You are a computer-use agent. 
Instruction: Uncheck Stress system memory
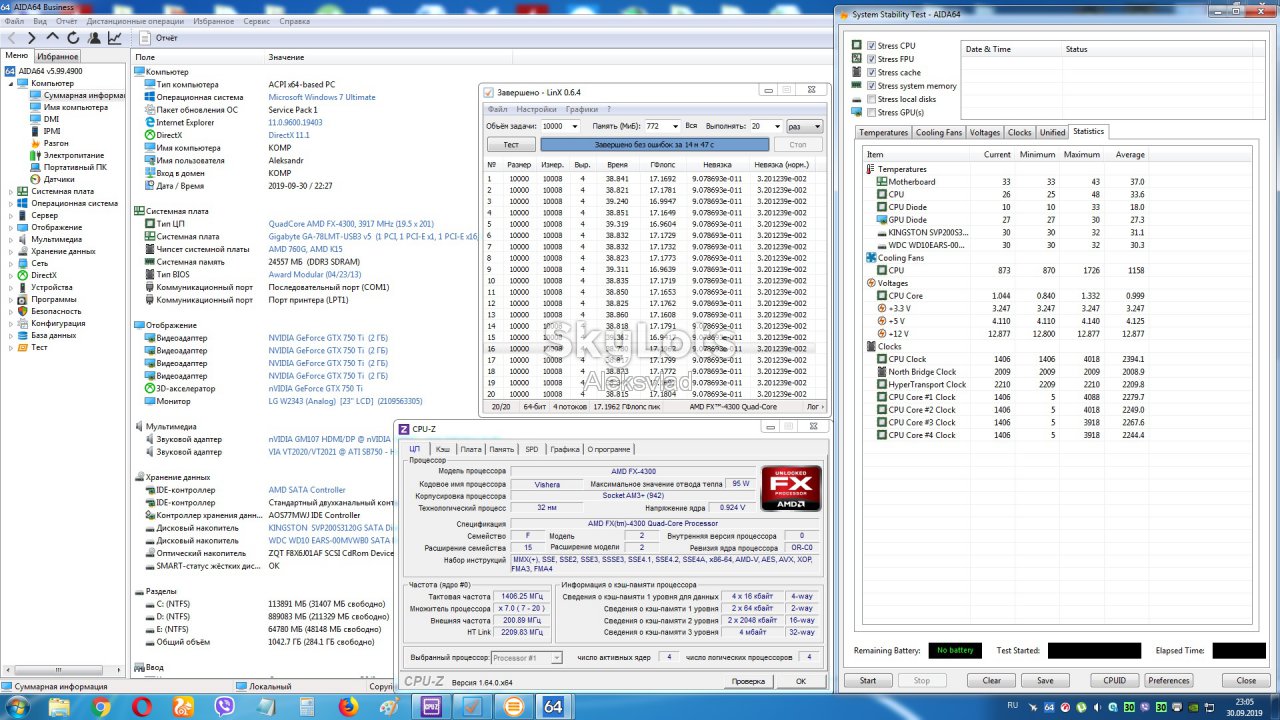click(x=871, y=86)
